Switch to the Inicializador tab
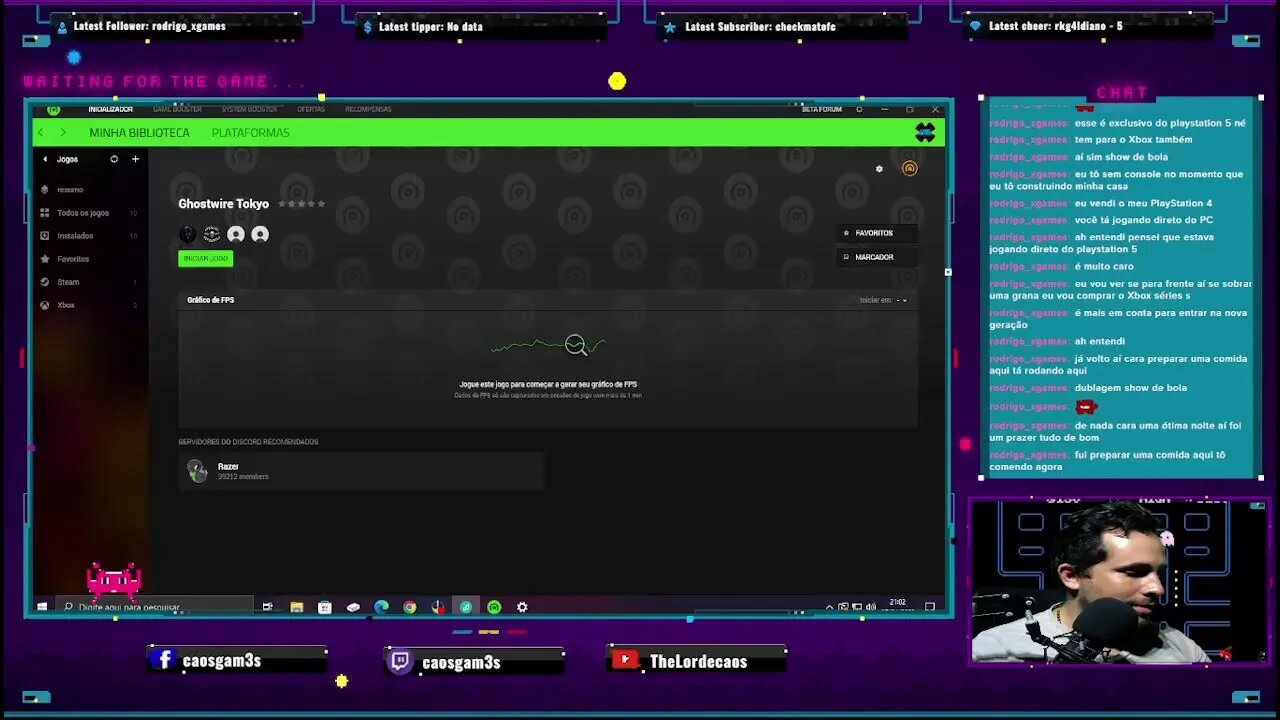Image resolution: width=1280 pixels, height=720 pixels. pos(110,109)
